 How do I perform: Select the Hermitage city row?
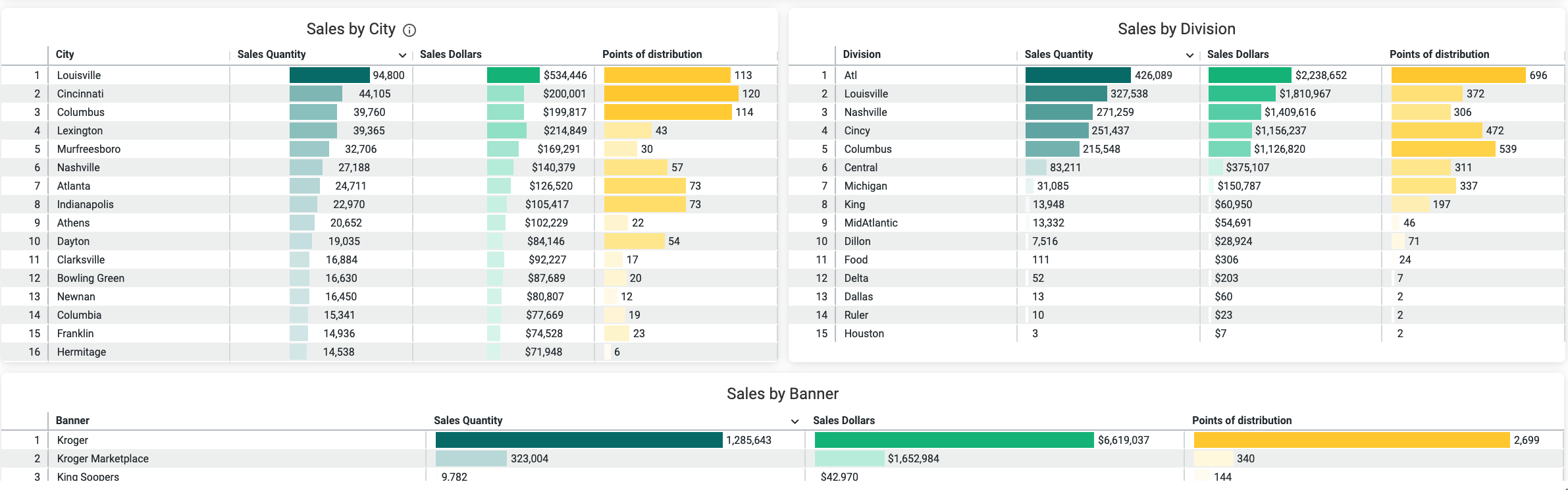click(389, 352)
